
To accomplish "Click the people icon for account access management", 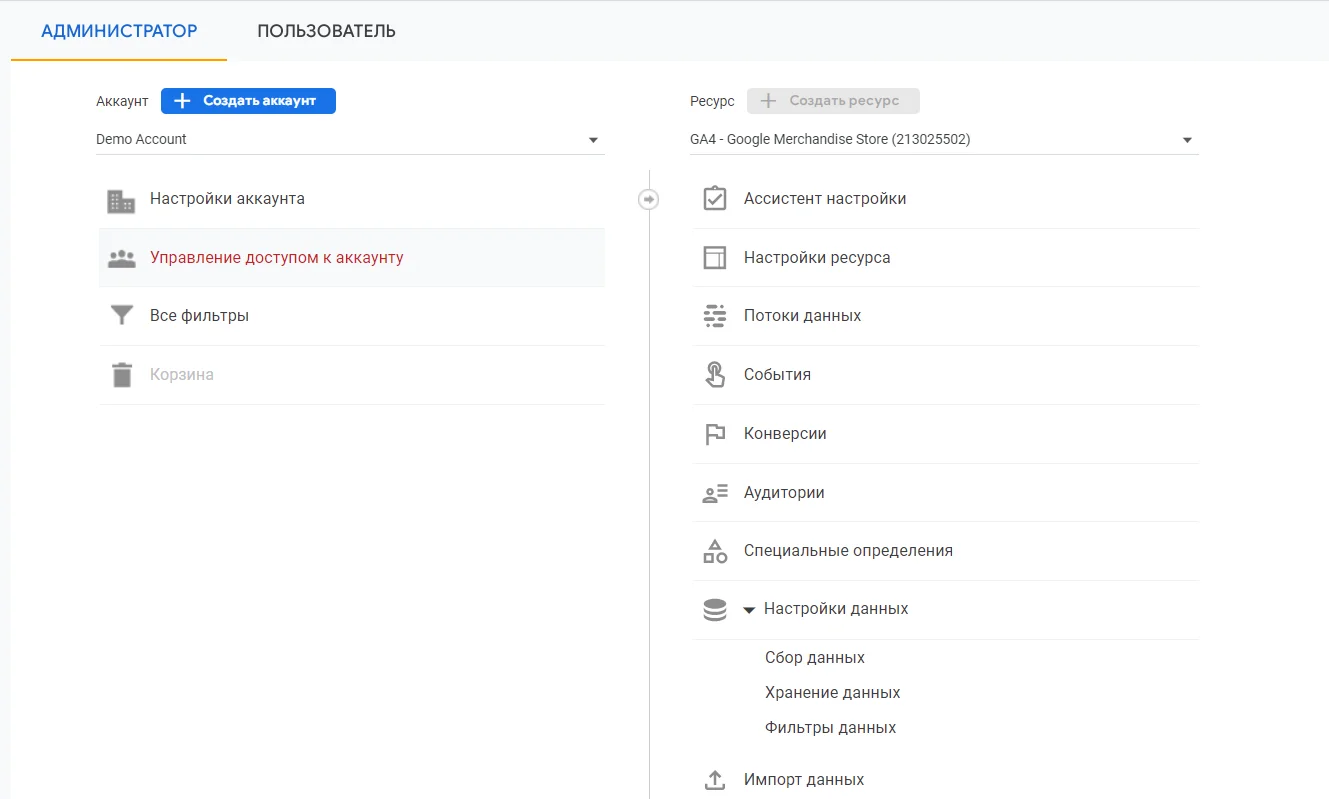I will tap(121, 258).
